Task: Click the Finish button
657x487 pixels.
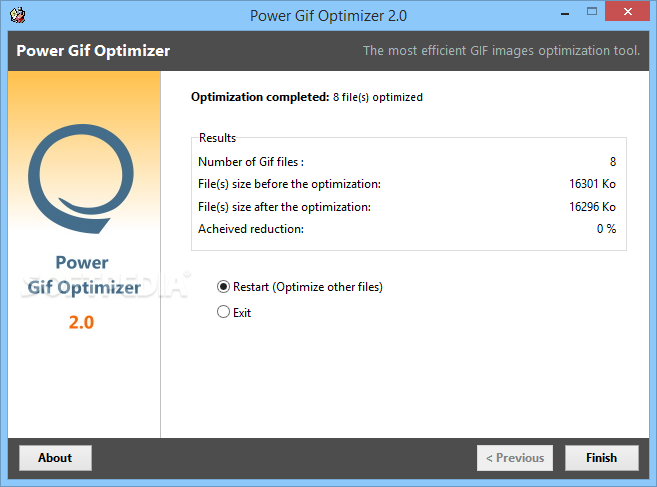Action: point(602,458)
